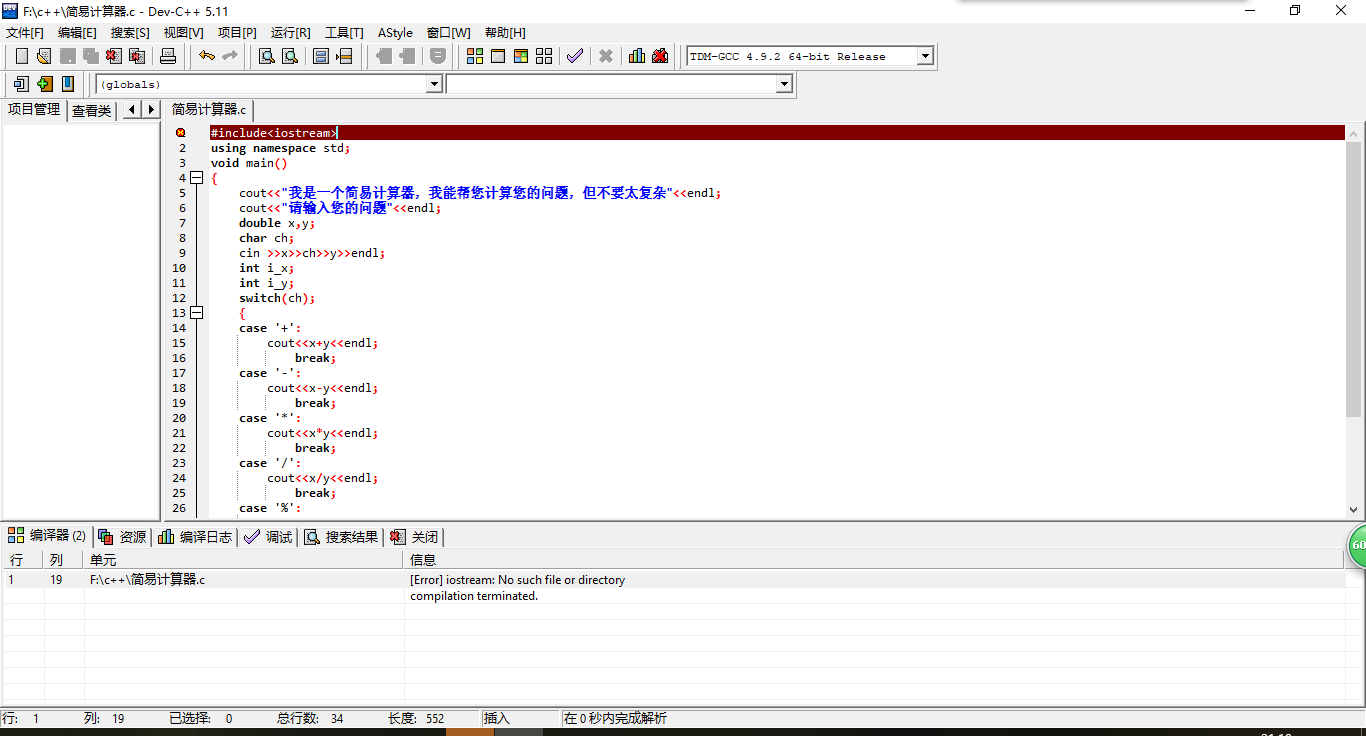The width and height of the screenshot is (1366, 736).
Task: Open the 搜索[S] menu
Action: 130,33
